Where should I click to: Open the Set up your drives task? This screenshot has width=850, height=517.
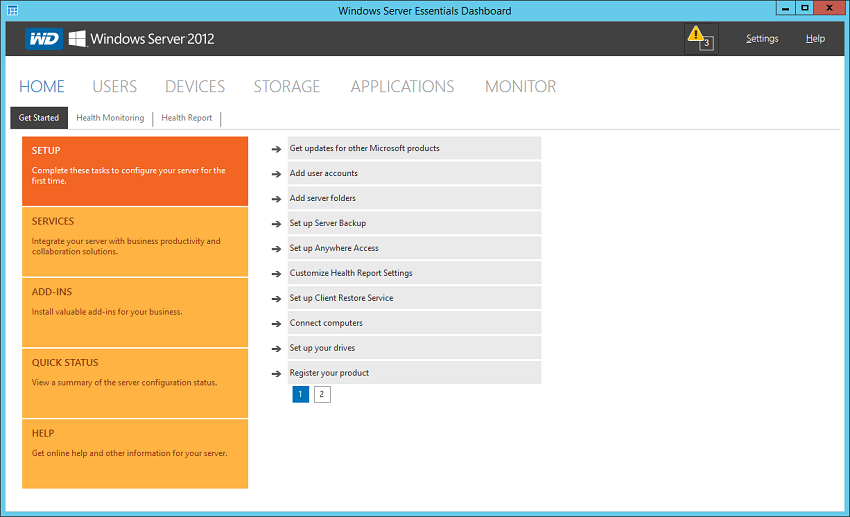point(414,347)
